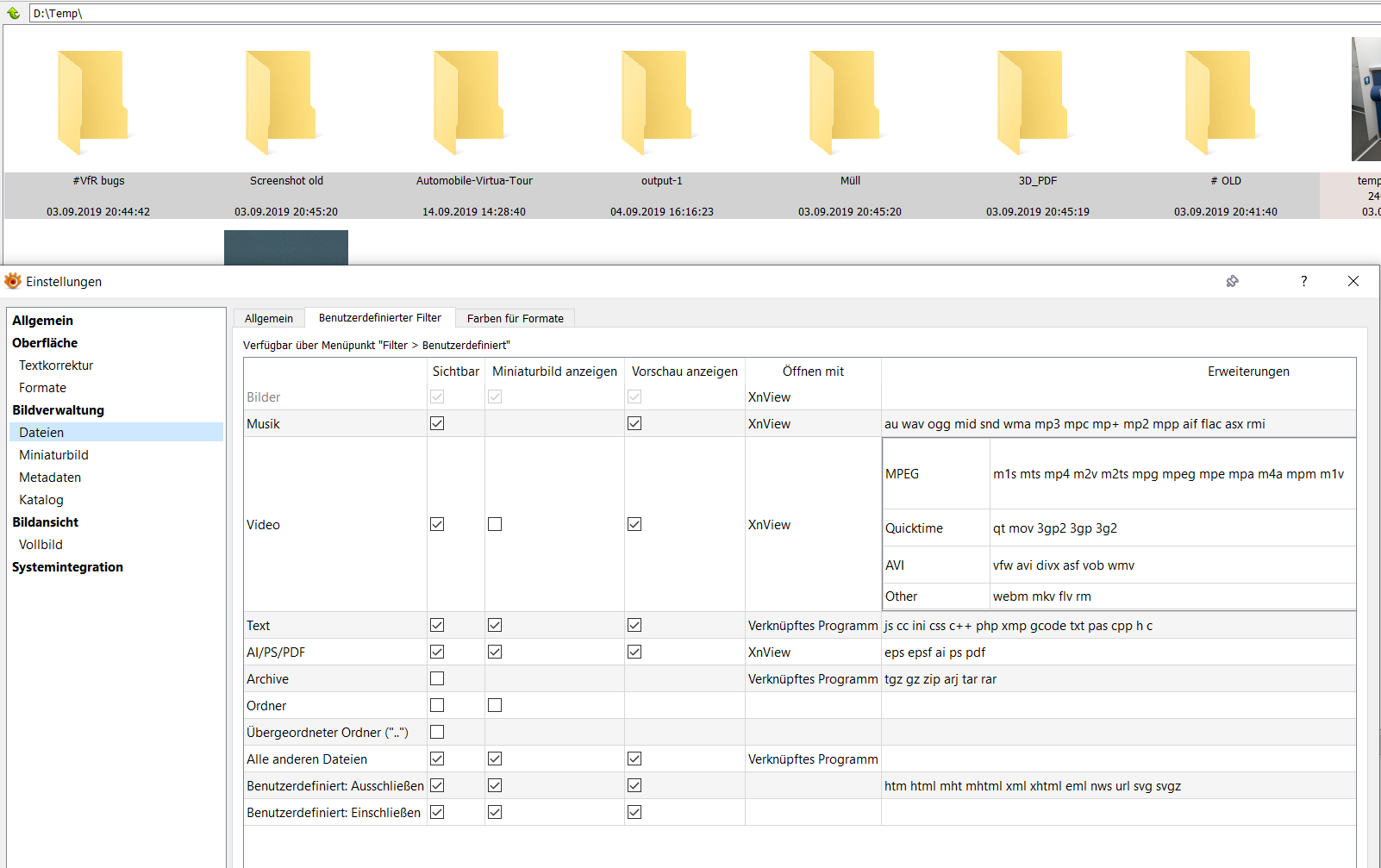Click the question mark help icon
Viewport: 1381px width, 868px height.
1303,281
